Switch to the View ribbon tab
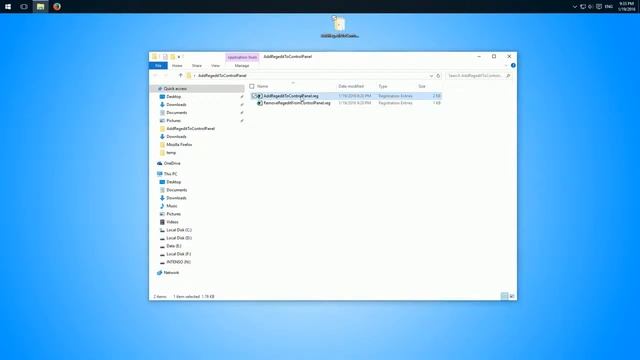The height and width of the screenshot is (360, 640). click(x=216, y=66)
